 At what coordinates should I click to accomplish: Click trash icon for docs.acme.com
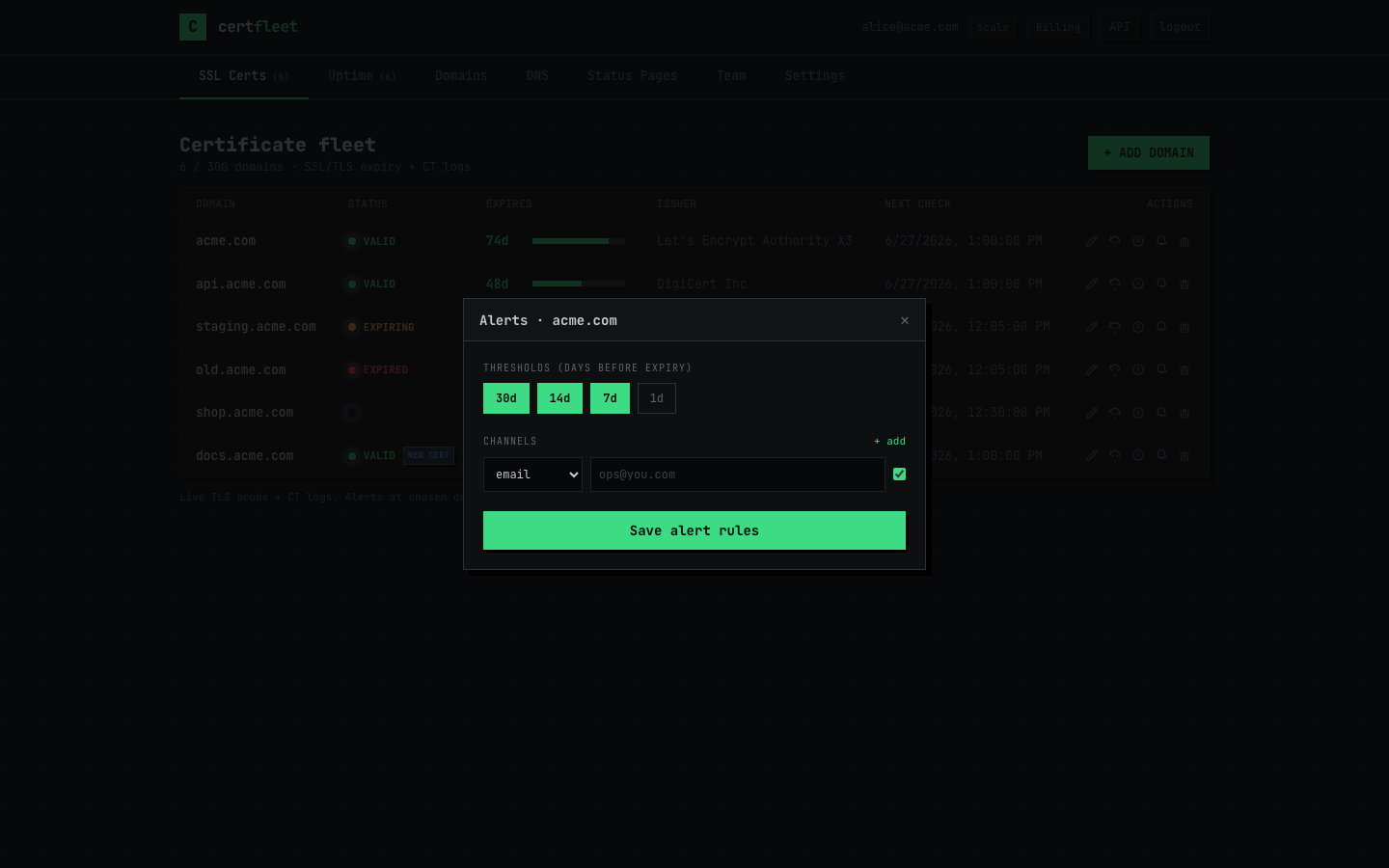click(x=1185, y=455)
